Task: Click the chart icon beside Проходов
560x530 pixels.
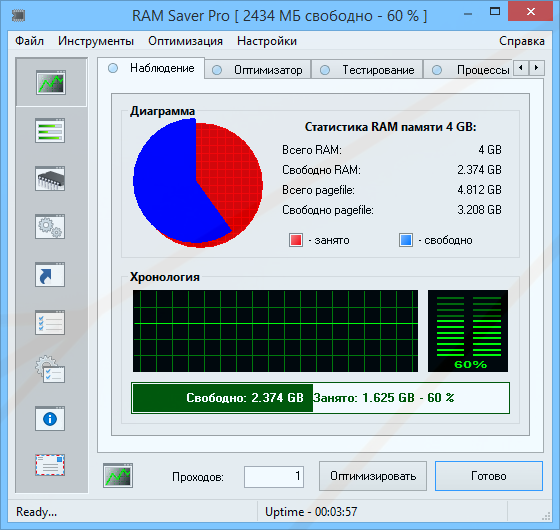Action: [x=118, y=475]
